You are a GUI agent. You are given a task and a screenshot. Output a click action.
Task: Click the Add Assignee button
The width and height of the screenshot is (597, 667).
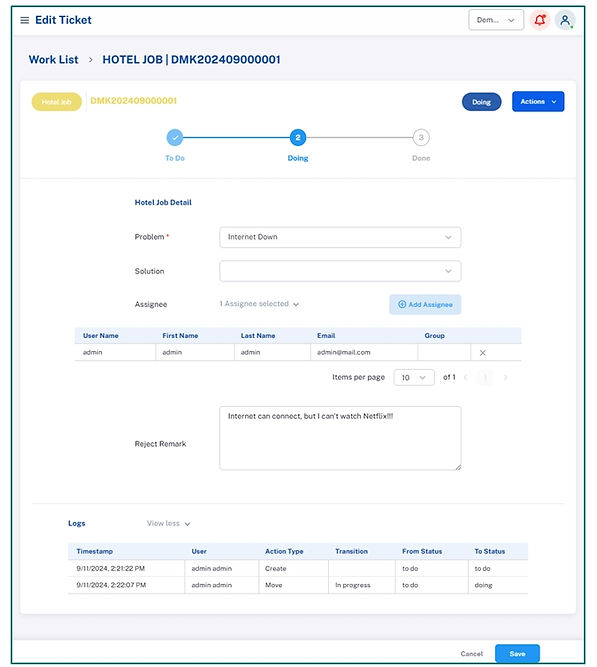[x=425, y=305]
